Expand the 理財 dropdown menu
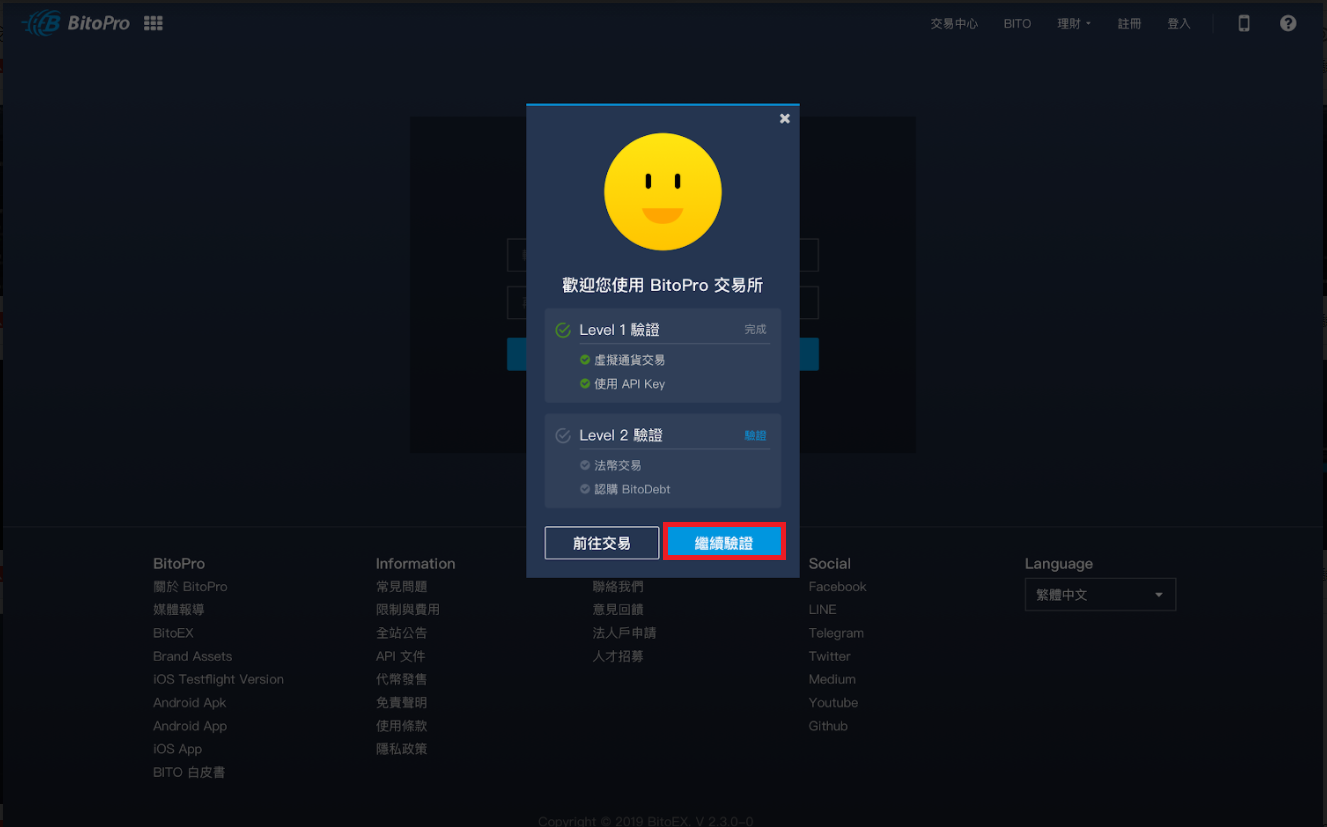Image resolution: width=1327 pixels, height=827 pixels. [x=1074, y=24]
